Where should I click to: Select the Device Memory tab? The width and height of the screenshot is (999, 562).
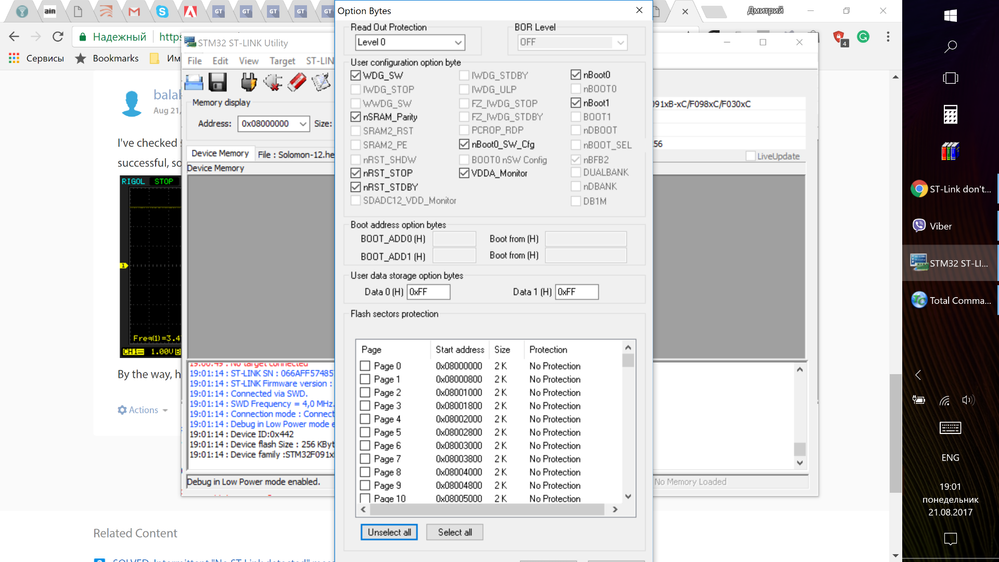pyautogui.click(x=220, y=154)
